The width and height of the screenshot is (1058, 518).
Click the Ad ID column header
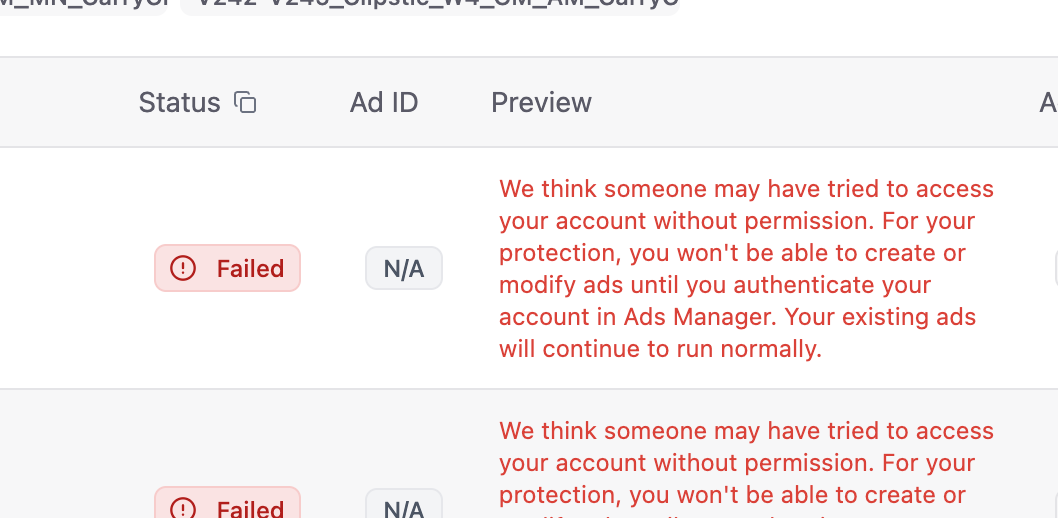click(x=384, y=102)
